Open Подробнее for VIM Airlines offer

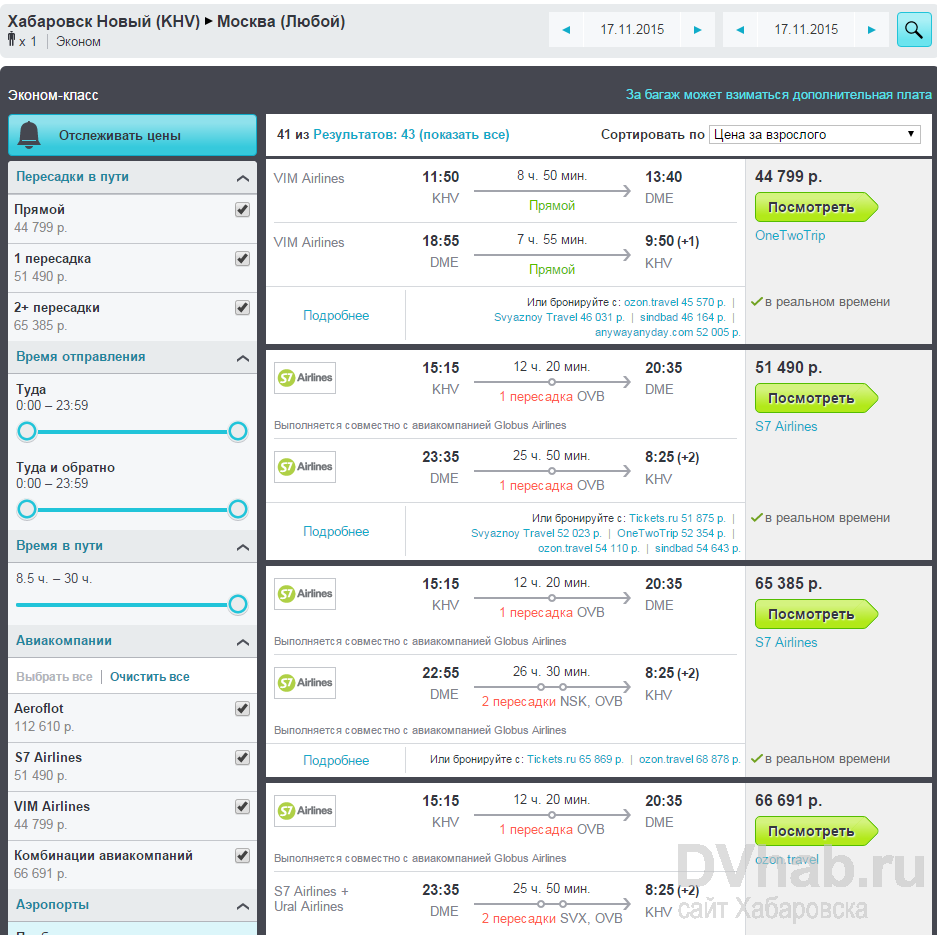(336, 315)
